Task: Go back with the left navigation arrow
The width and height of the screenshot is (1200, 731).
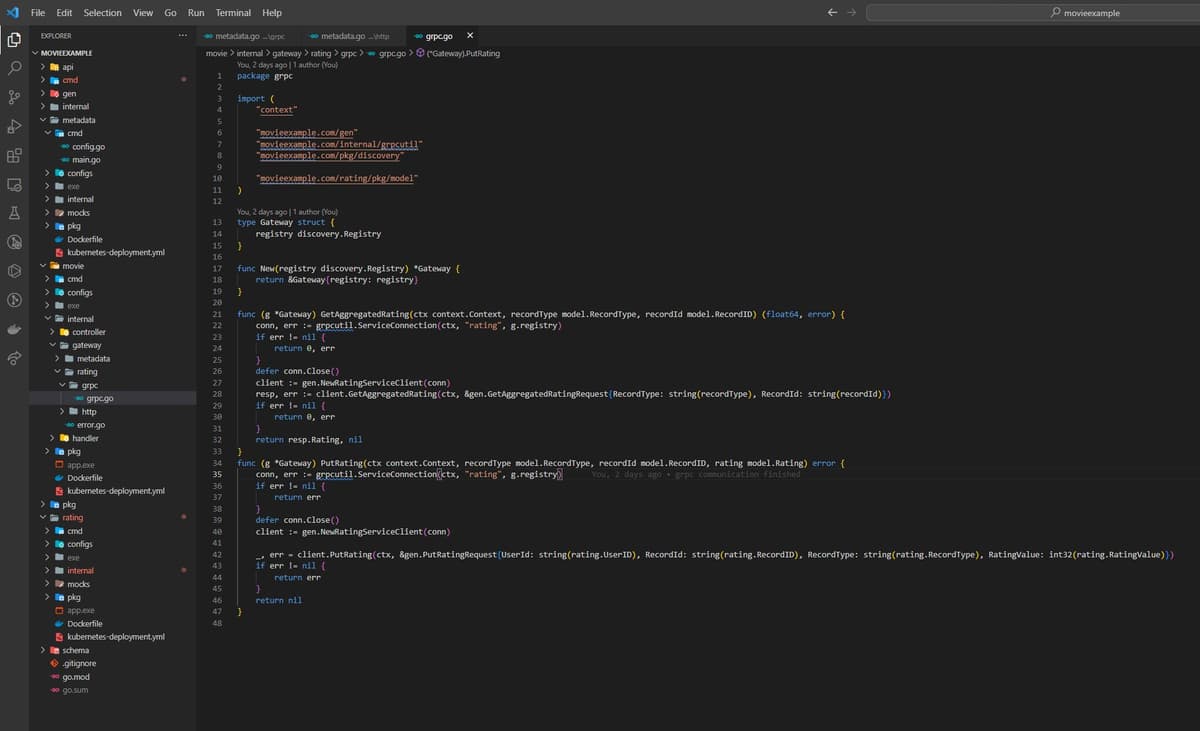Action: [832, 13]
